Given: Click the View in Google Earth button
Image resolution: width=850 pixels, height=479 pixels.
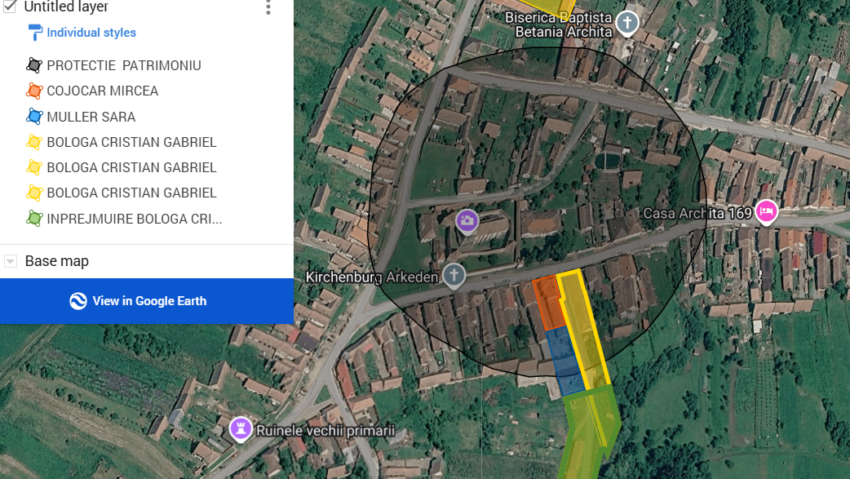Looking at the screenshot, I should pos(147,301).
